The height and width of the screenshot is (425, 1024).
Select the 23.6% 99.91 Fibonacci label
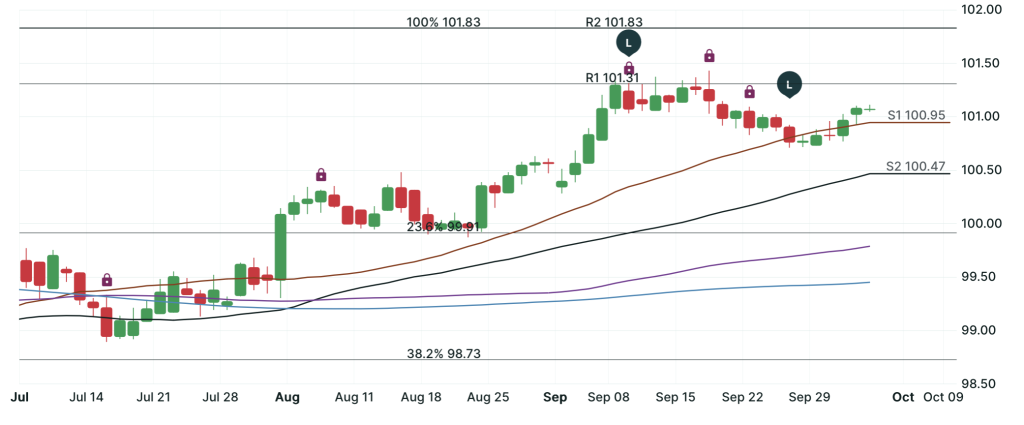[444, 227]
